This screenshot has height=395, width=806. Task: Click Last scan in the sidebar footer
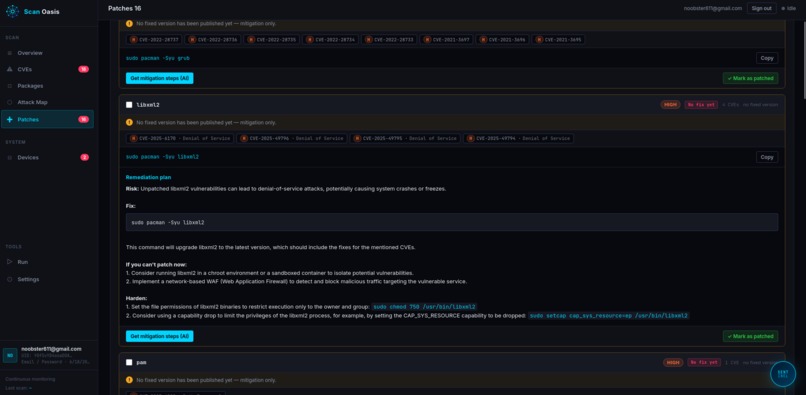tap(19, 388)
